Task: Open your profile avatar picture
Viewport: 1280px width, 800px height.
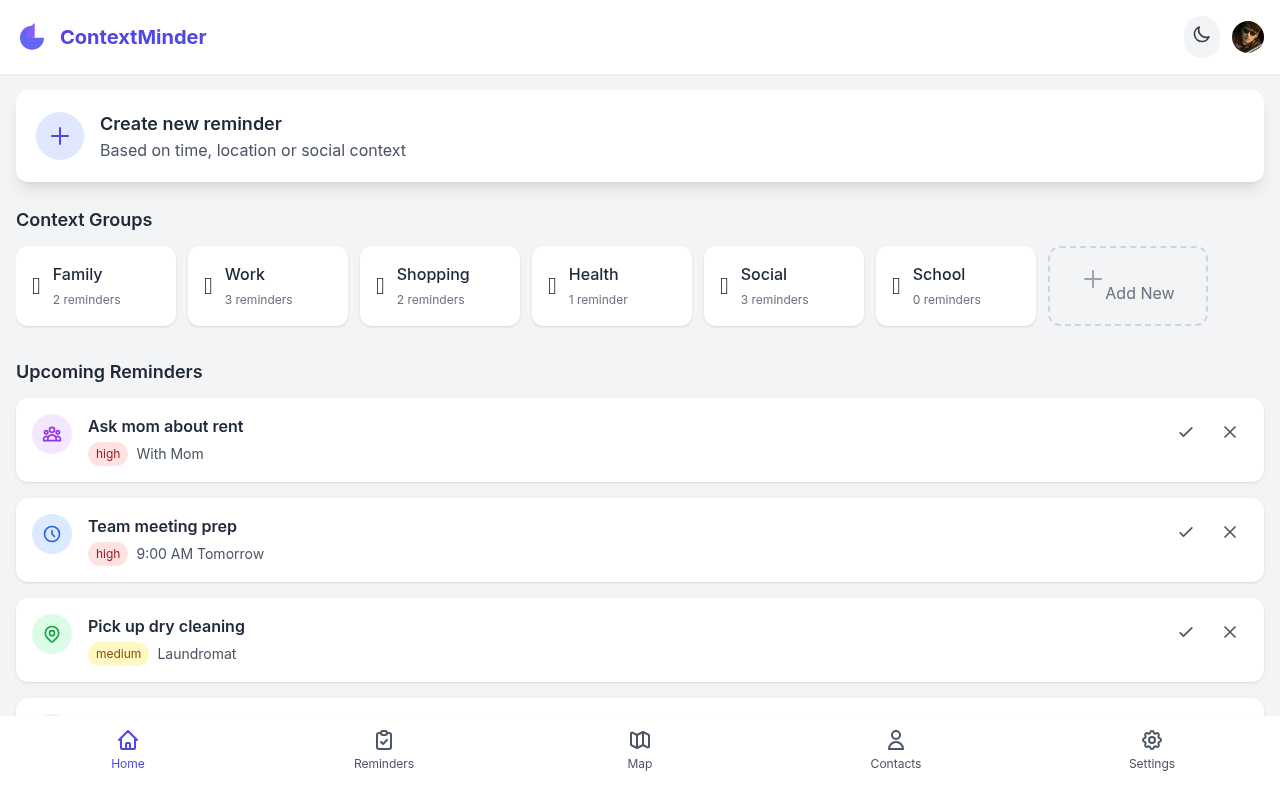Action: [1248, 36]
